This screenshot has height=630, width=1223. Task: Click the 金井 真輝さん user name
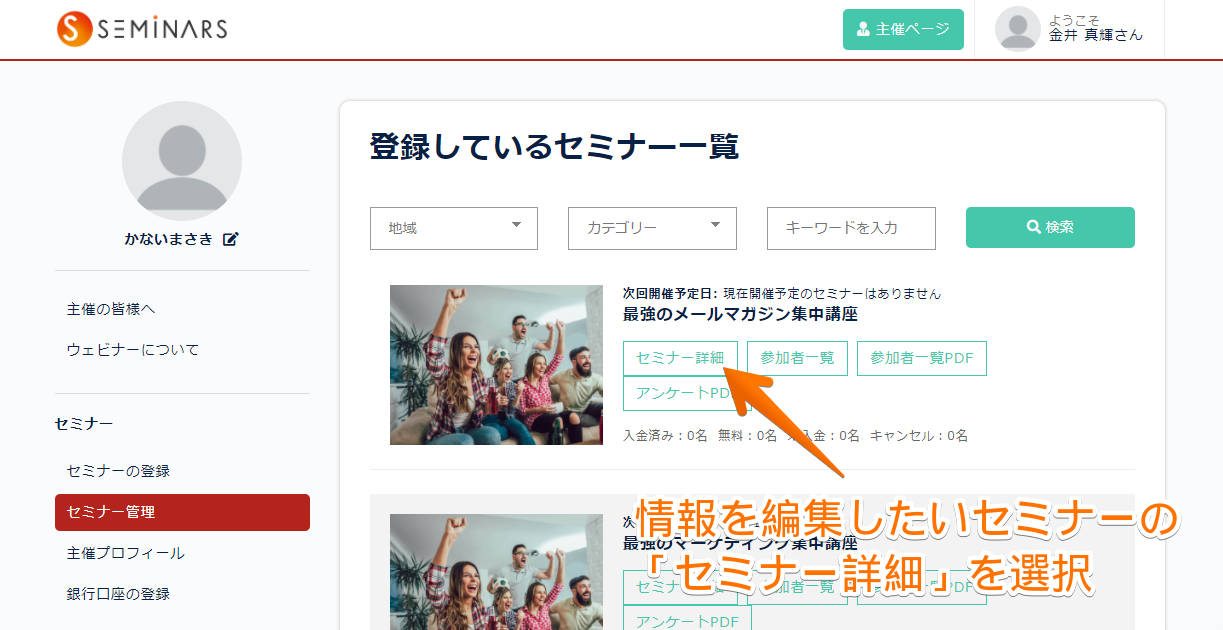pyautogui.click(x=1095, y=36)
